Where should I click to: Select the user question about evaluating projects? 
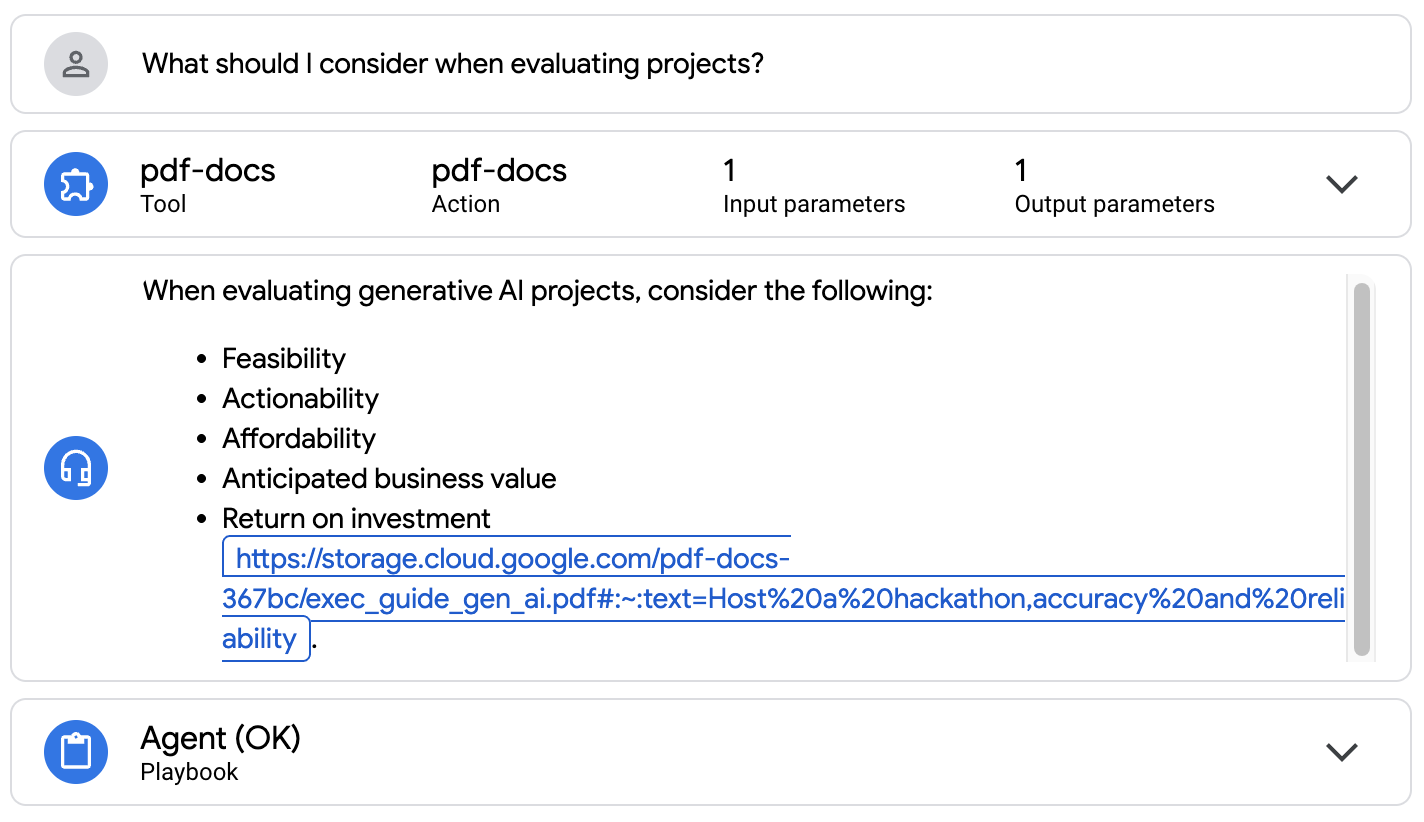(x=452, y=64)
